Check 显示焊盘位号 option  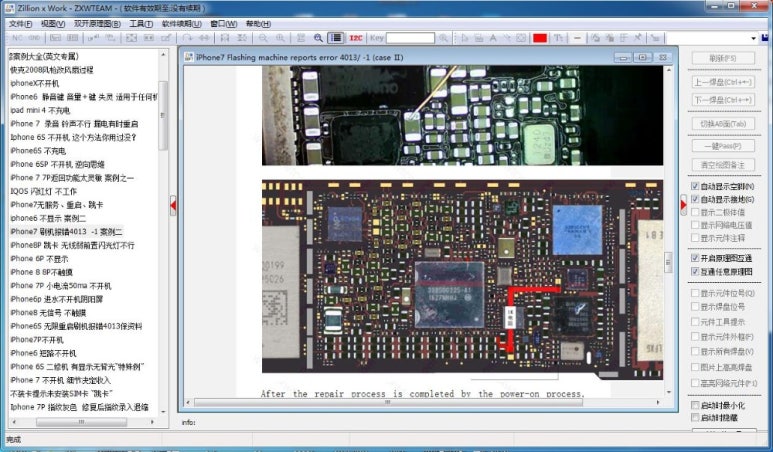(695, 307)
